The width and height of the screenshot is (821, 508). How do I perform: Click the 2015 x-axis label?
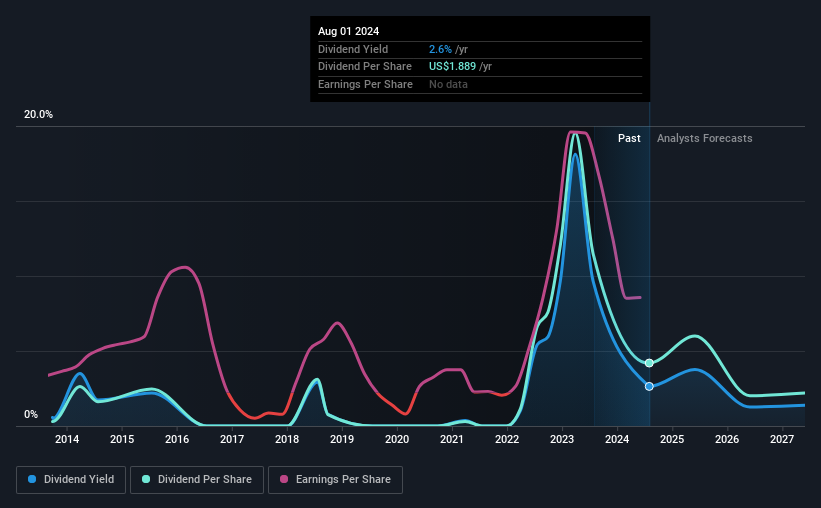122,439
